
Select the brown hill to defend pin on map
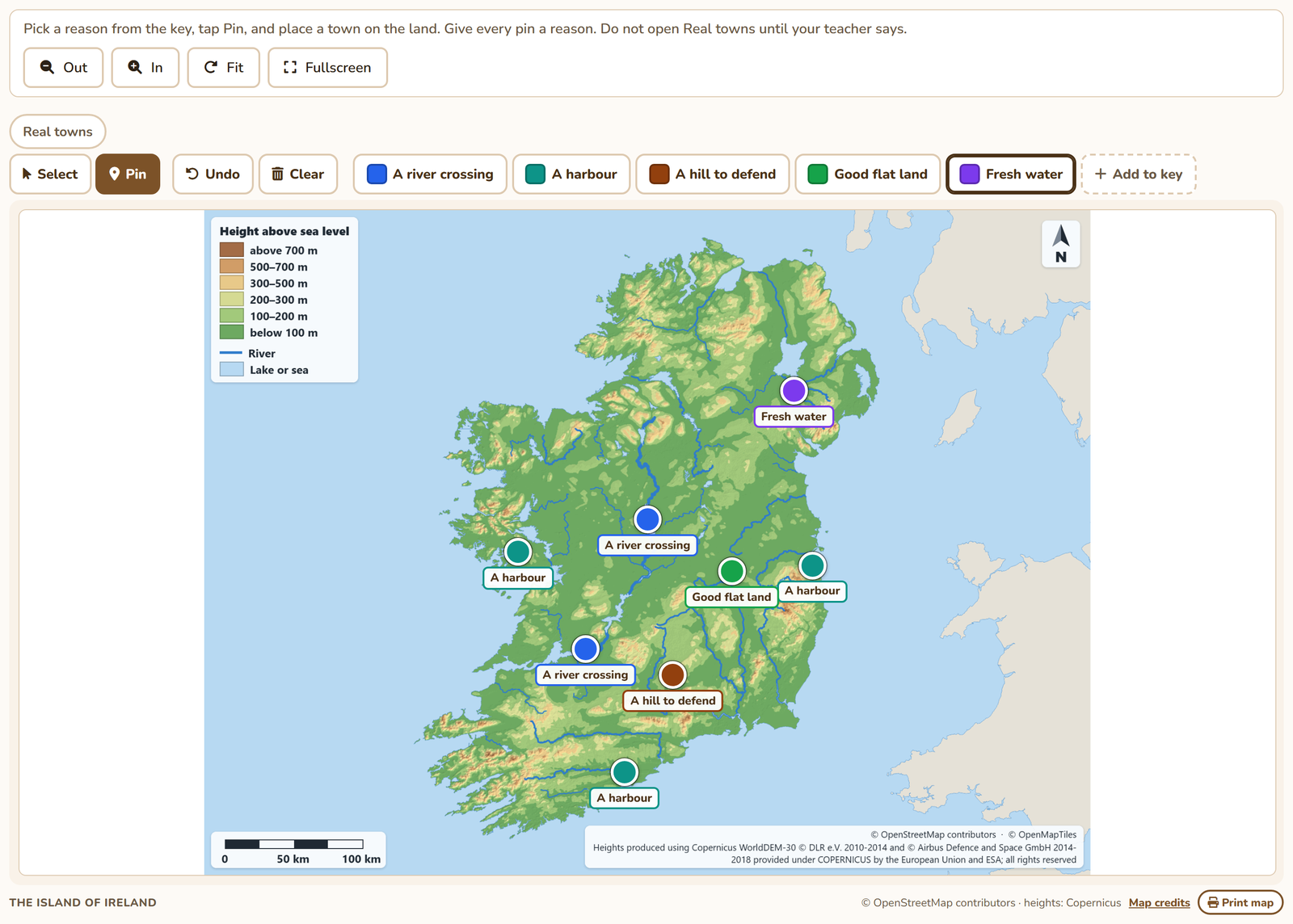point(672,674)
